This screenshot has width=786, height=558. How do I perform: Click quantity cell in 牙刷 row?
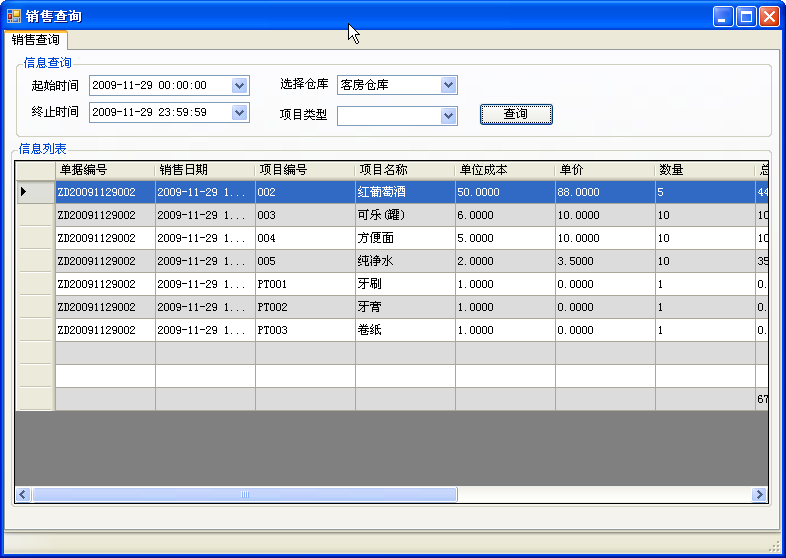(x=705, y=284)
